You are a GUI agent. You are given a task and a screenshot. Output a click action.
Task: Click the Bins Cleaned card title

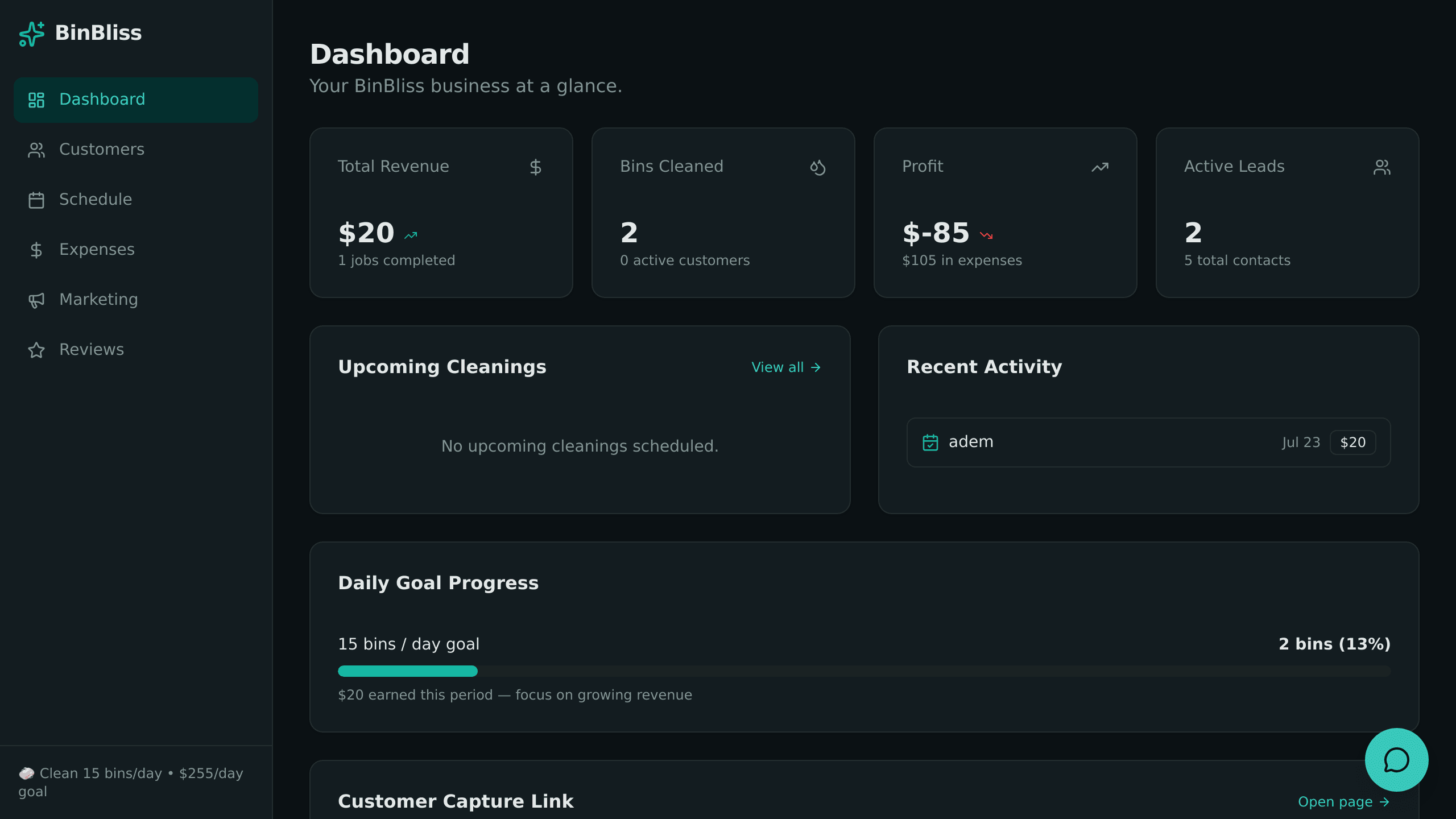(672, 166)
